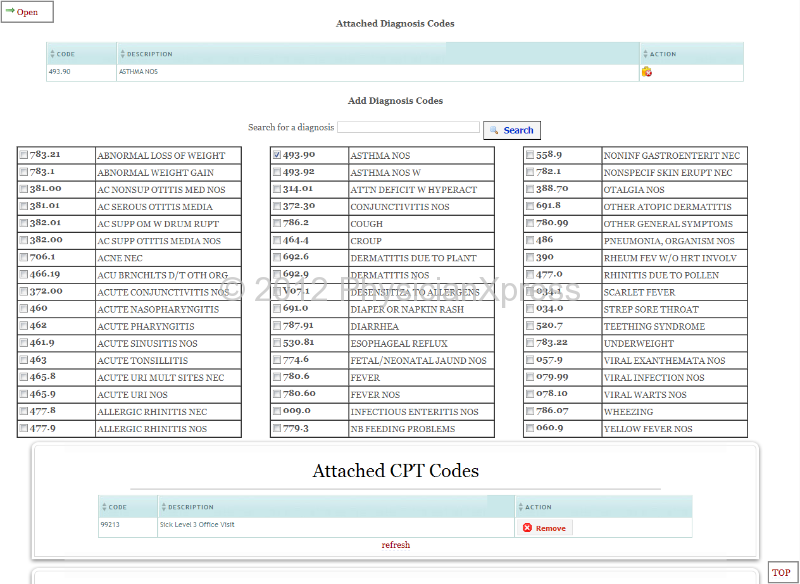This screenshot has height=584, width=800.
Task: Click the delete icon for Asthma NOS diagnosis
Action: (647, 72)
